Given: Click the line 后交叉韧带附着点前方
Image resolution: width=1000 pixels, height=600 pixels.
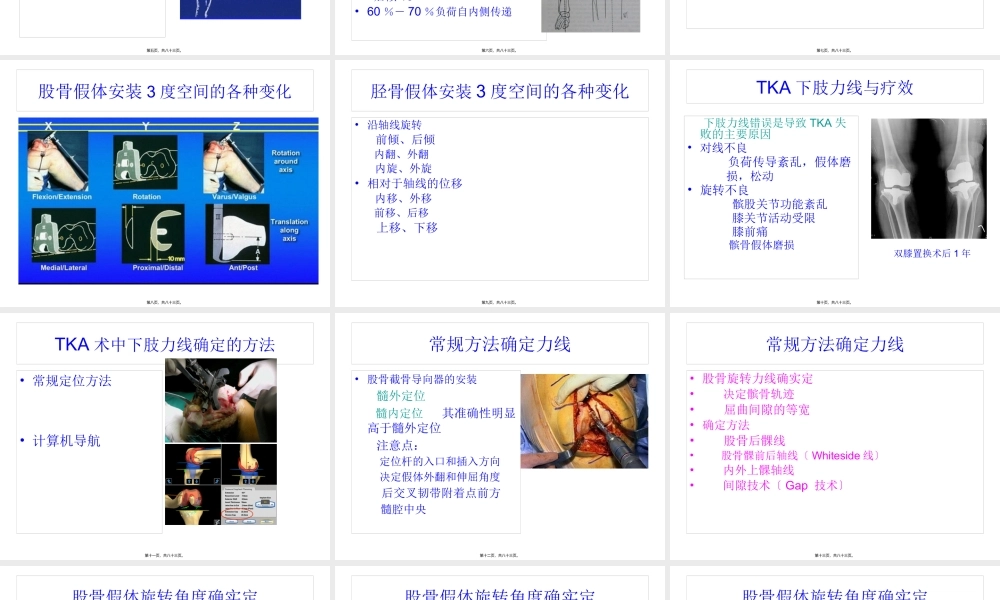Looking at the screenshot, I should (x=441, y=493).
